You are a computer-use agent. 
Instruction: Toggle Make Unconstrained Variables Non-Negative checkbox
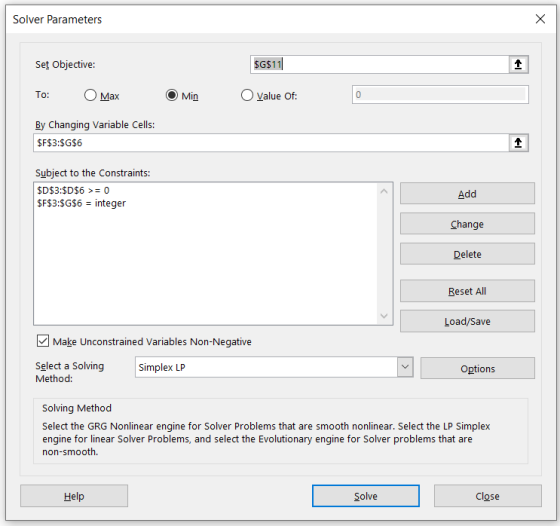pyautogui.click(x=43, y=341)
